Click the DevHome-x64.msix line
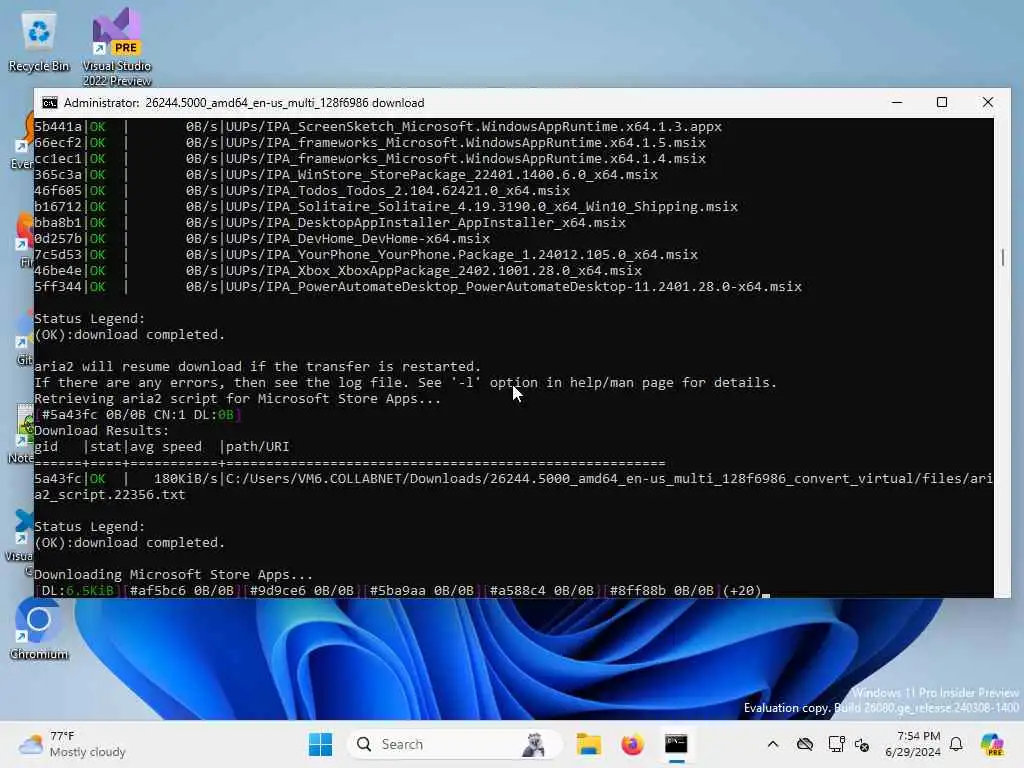 click(x=262, y=239)
